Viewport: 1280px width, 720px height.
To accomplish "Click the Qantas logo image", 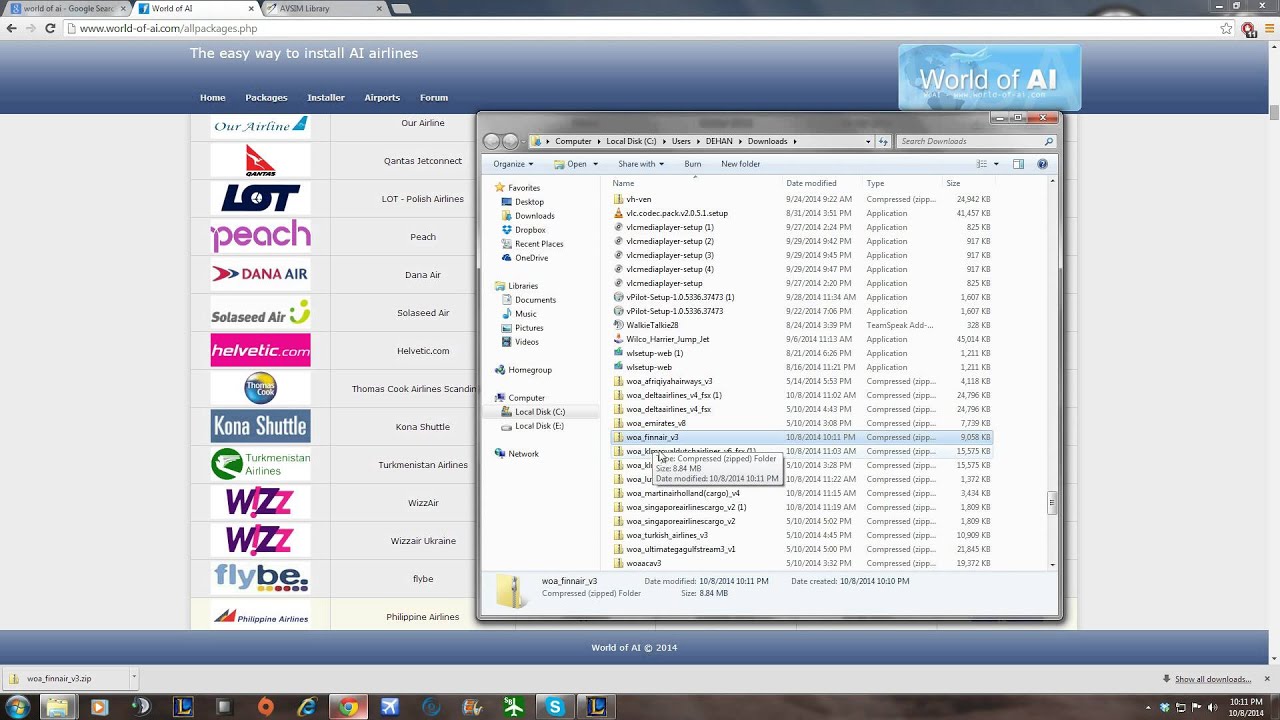I will [x=260, y=160].
